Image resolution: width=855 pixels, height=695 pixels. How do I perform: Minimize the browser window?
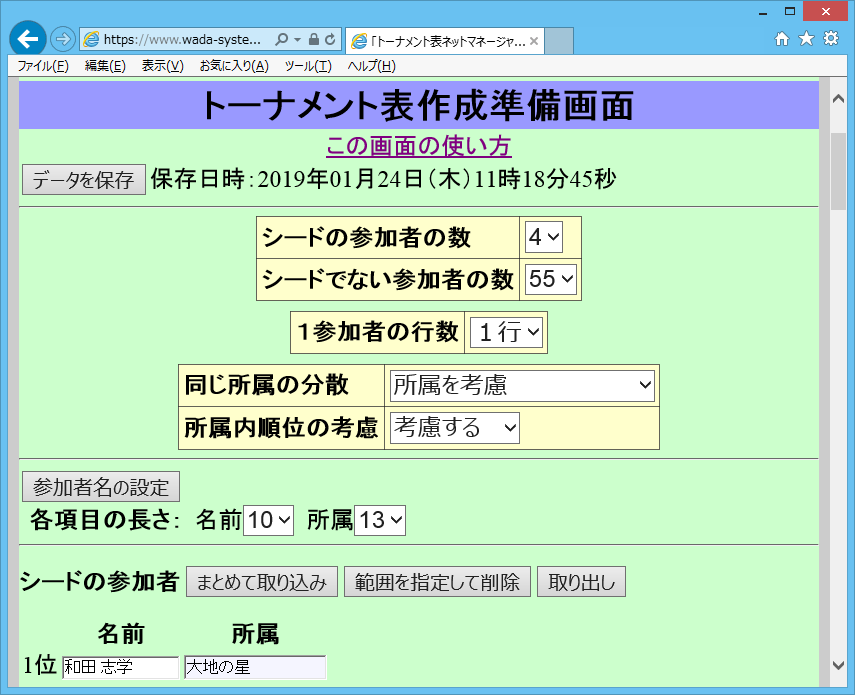pos(763,11)
